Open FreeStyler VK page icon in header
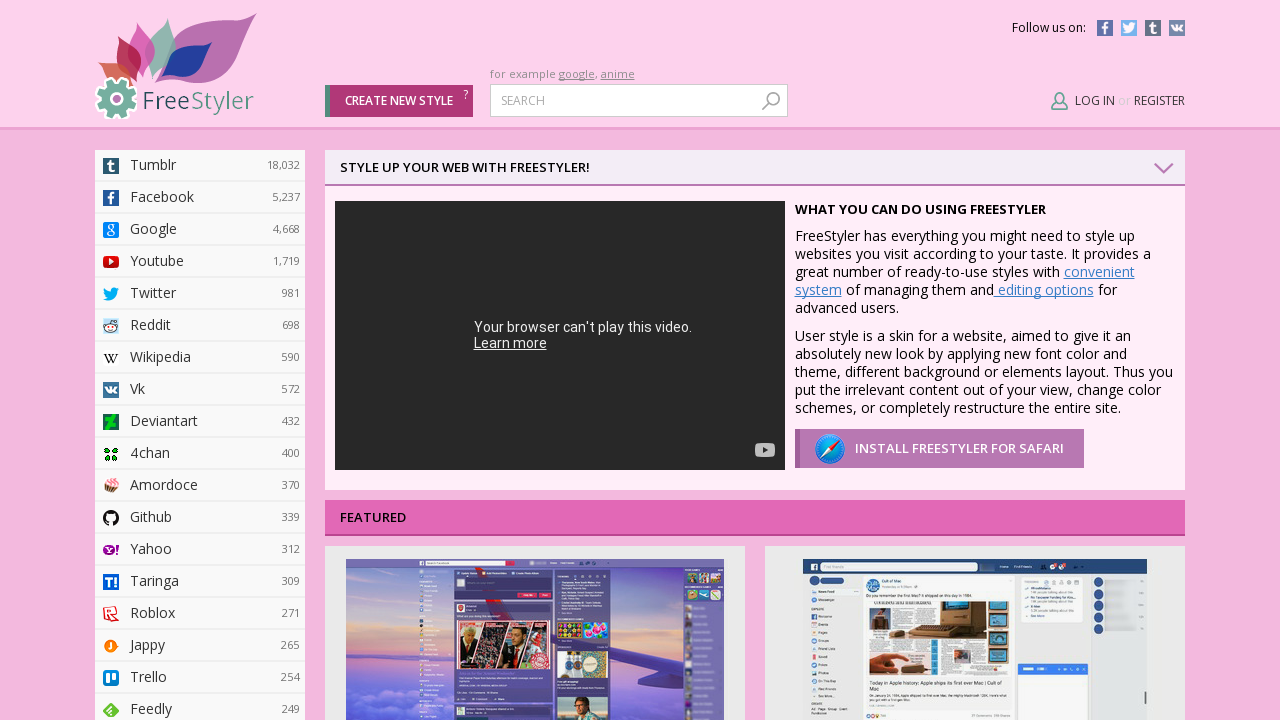This screenshot has width=1280, height=720. pos(1177,28)
